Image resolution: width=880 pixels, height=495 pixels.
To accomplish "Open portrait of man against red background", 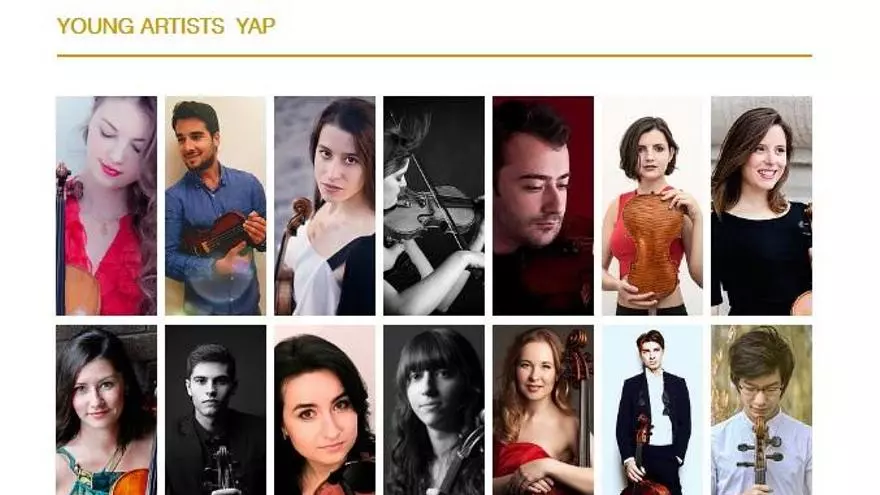I will [543, 205].
